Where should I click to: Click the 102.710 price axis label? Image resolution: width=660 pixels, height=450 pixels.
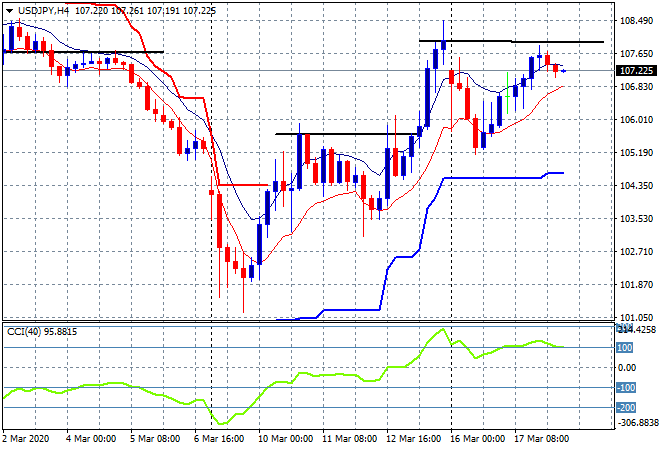click(x=636, y=252)
